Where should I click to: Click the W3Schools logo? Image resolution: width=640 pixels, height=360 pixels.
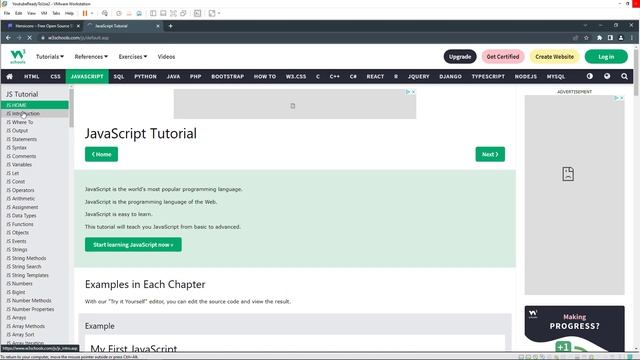(x=18, y=56)
